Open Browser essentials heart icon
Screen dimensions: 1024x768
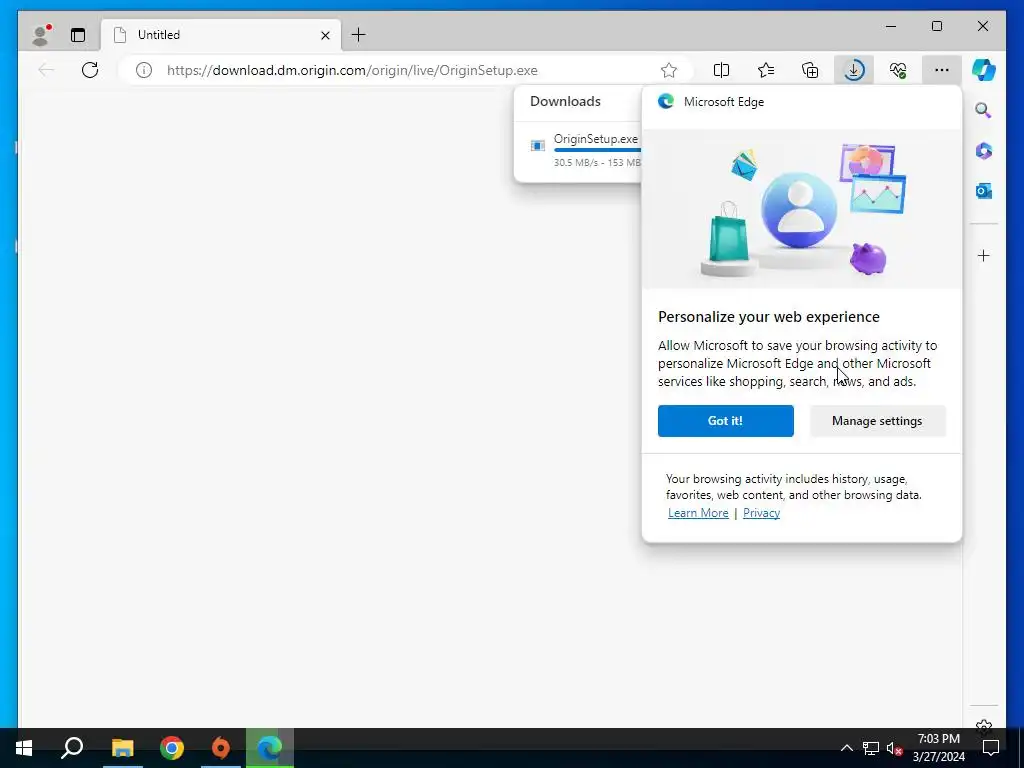point(898,70)
